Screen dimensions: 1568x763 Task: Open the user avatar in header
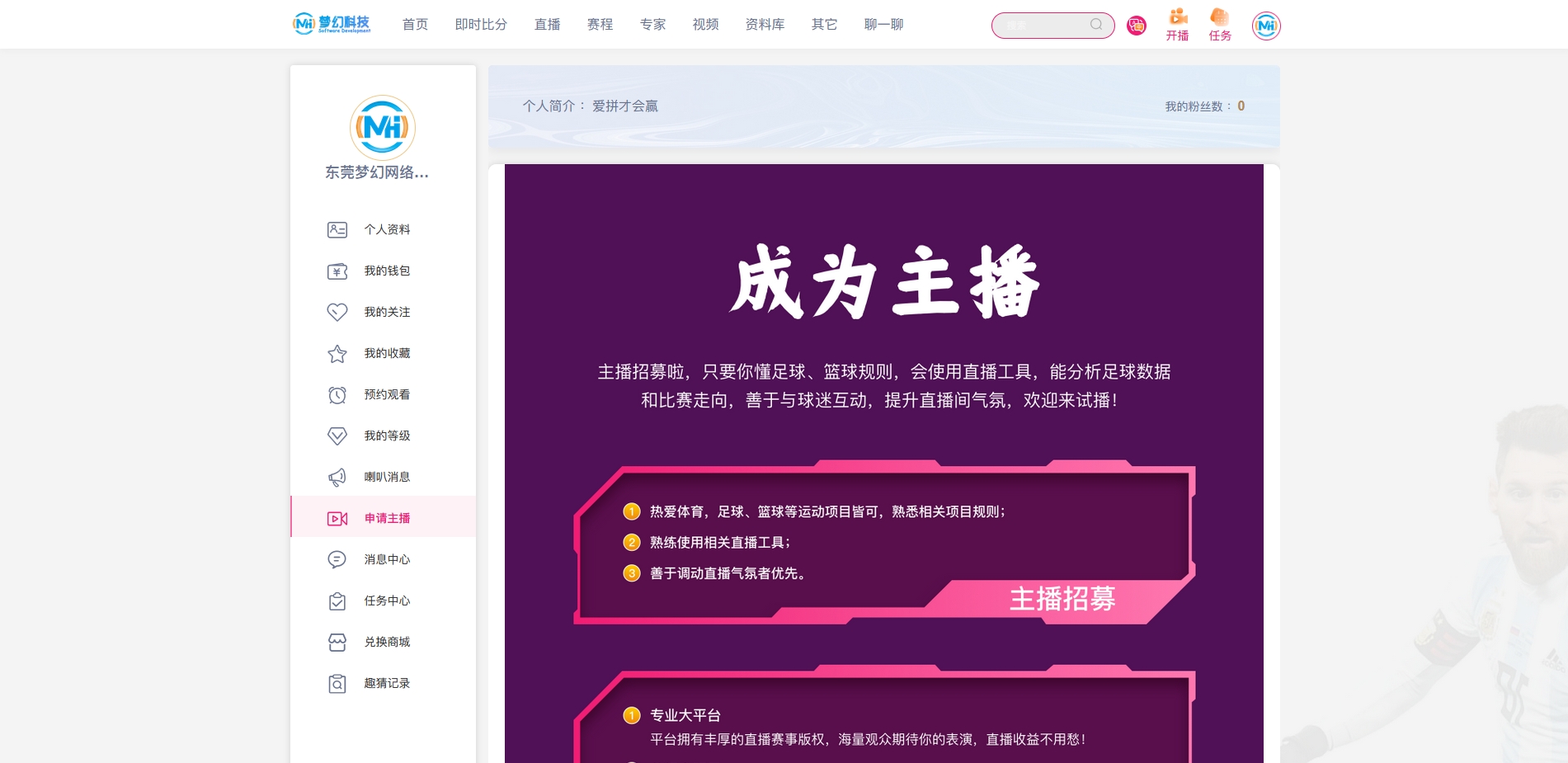(x=1266, y=26)
